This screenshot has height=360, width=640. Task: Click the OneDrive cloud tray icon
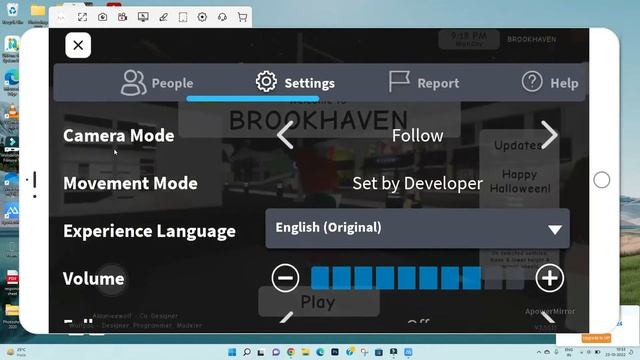[547, 352]
